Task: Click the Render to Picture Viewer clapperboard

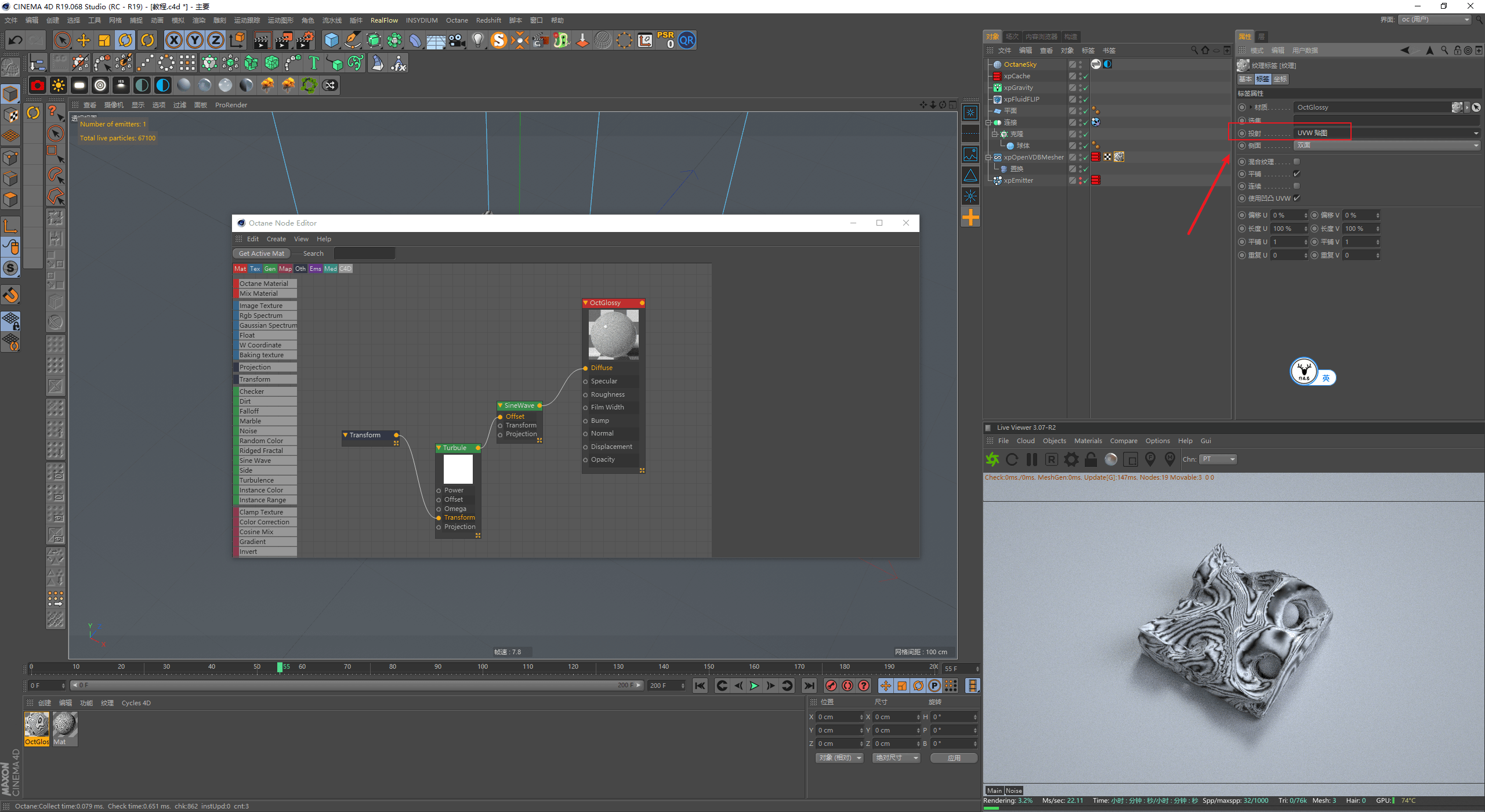Action: [x=284, y=40]
